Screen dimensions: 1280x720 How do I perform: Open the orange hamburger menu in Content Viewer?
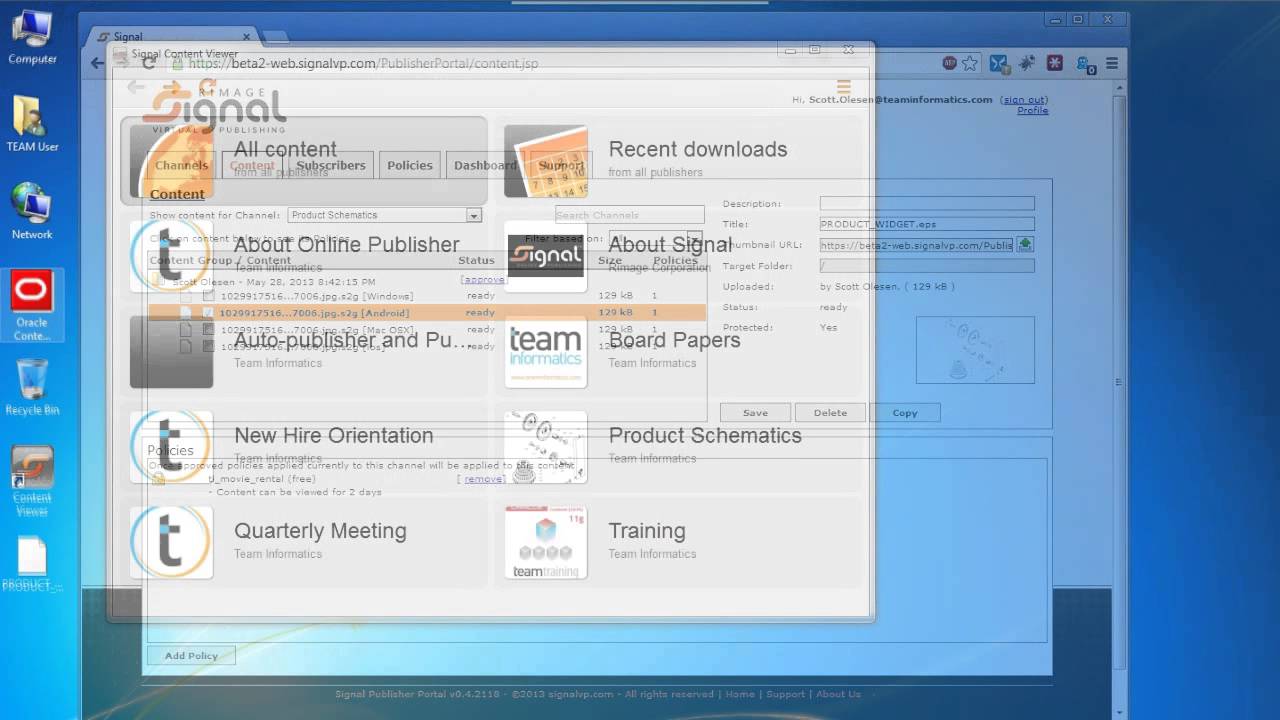click(x=843, y=87)
